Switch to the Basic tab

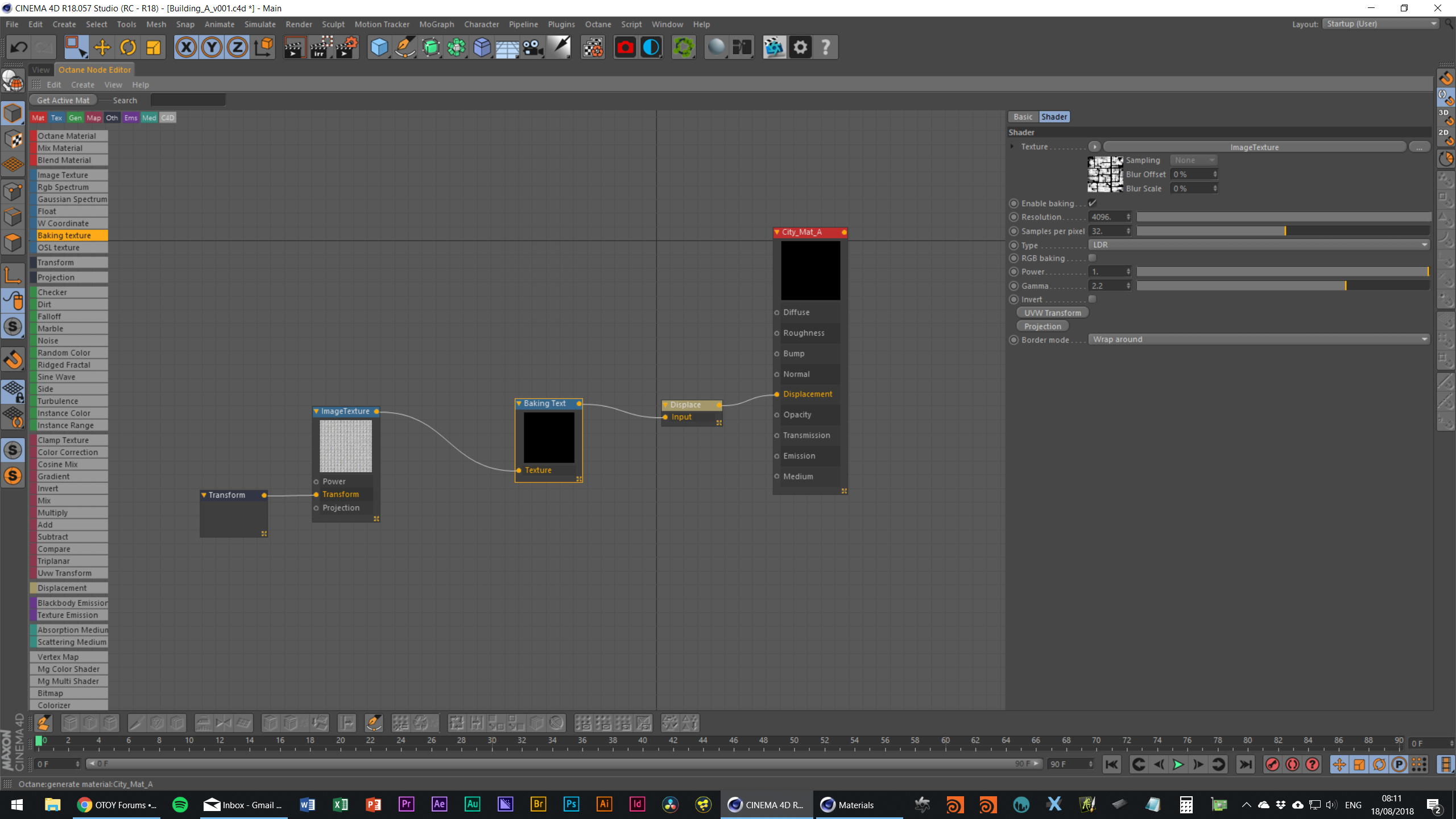[x=1023, y=117]
